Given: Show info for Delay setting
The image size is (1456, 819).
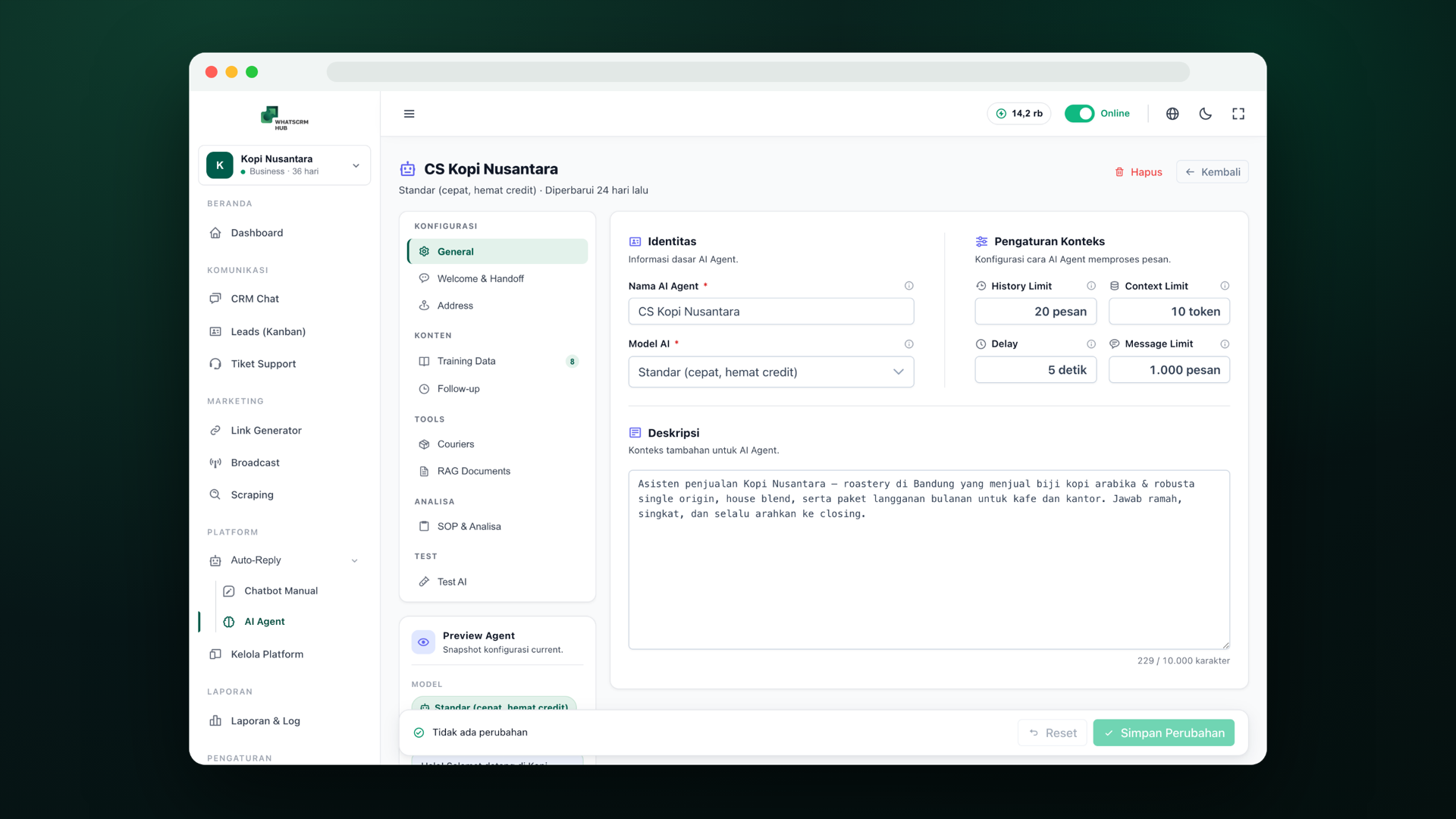Looking at the screenshot, I should (x=1091, y=344).
